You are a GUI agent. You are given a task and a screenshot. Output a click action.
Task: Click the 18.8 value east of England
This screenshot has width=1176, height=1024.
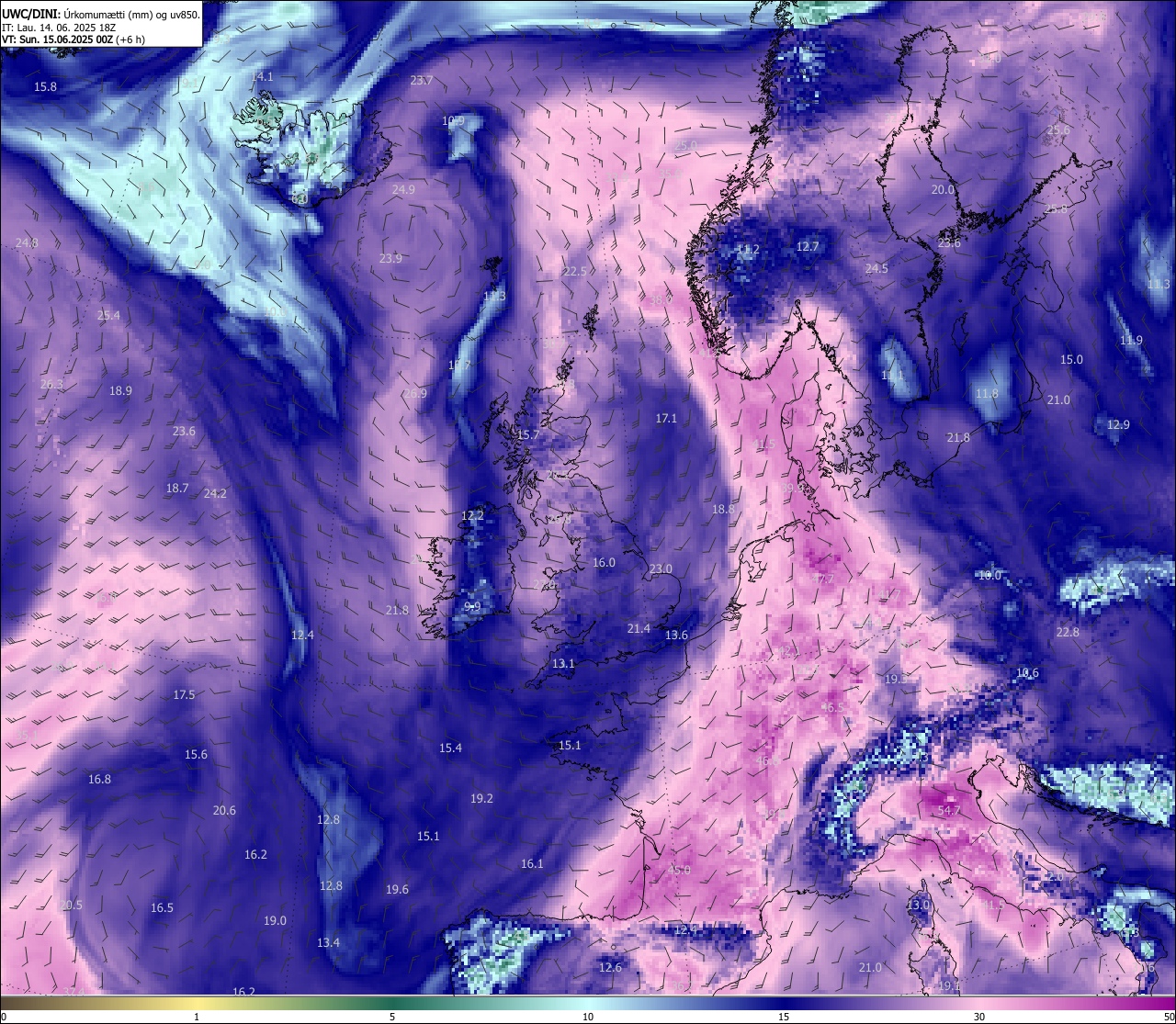[x=724, y=510]
